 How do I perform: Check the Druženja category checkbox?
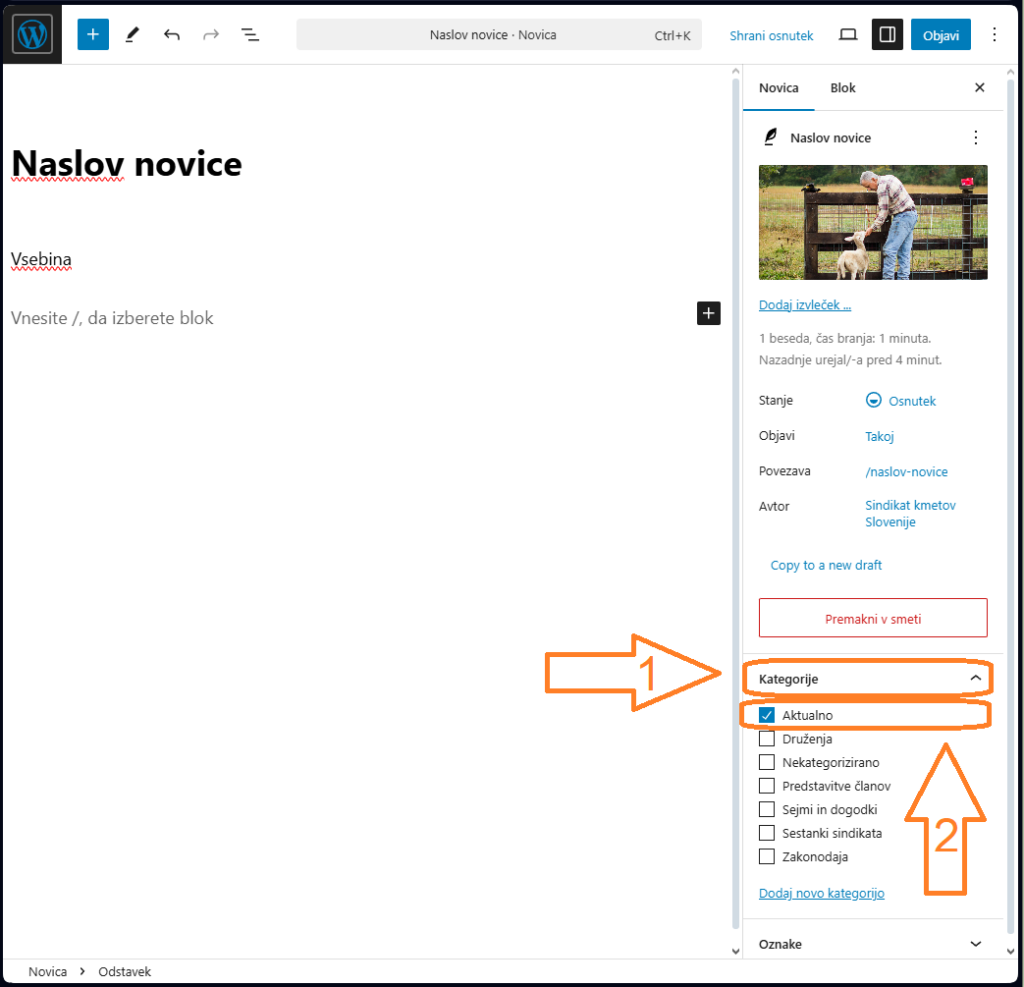point(767,739)
